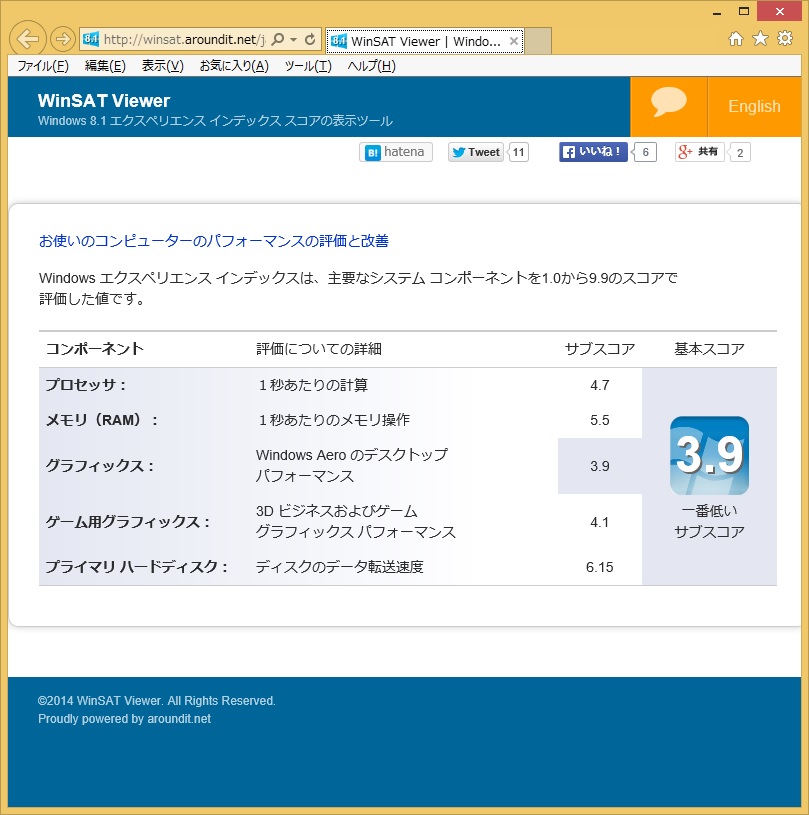Switch language with English button
This screenshot has height=815, width=809.
click(x=754, y=107)
